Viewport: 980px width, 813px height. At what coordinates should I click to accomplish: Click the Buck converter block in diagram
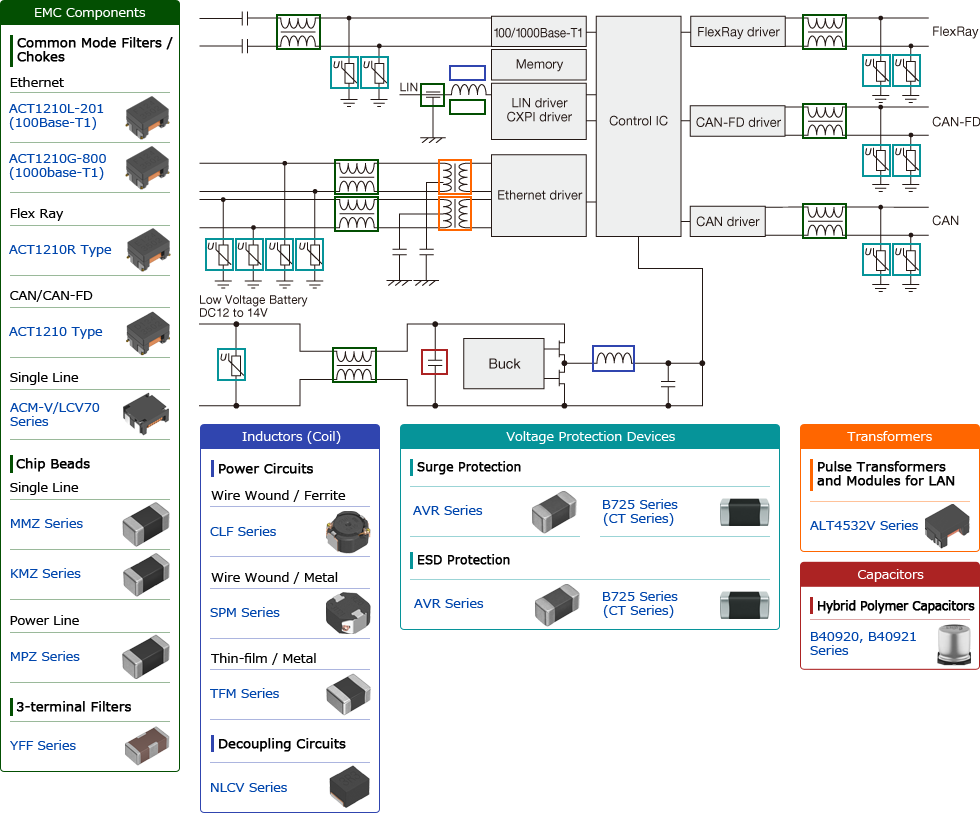502,364
